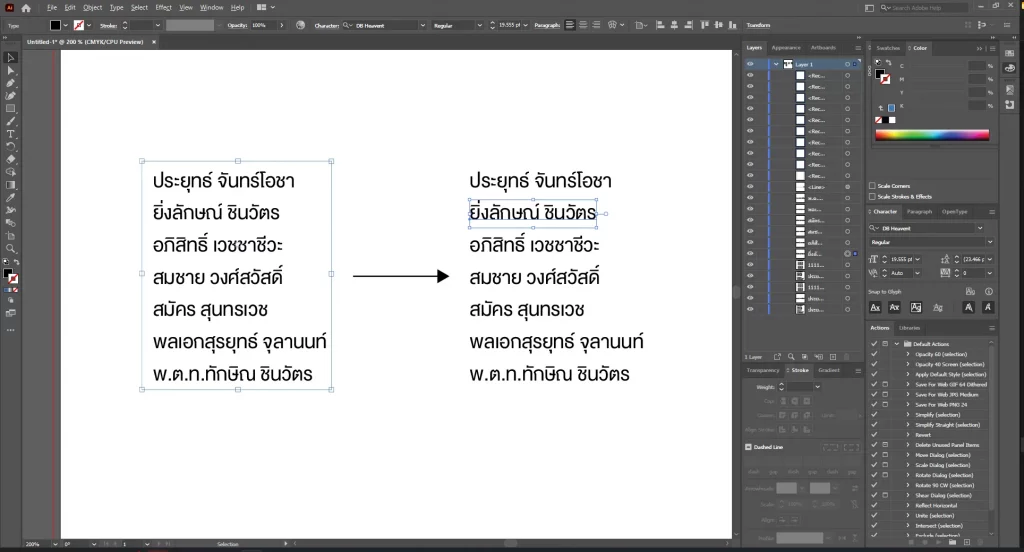Click the Character link in control bar

(327, 25)
